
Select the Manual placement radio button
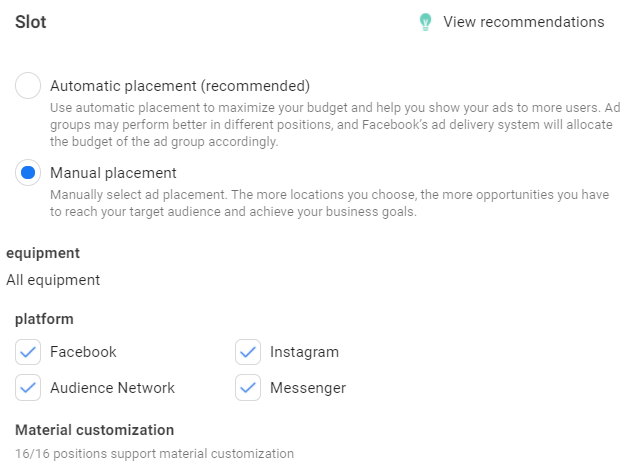(28, 173)
